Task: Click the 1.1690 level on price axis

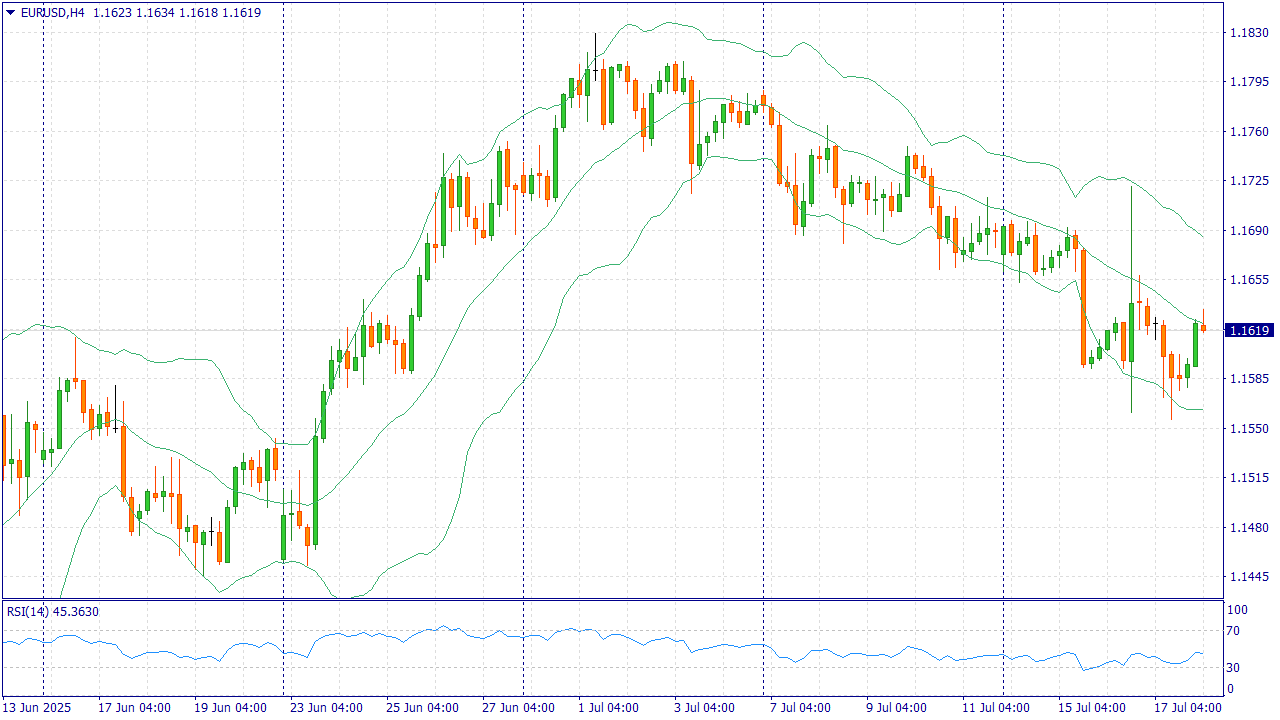Action: tap(1247, 230)
